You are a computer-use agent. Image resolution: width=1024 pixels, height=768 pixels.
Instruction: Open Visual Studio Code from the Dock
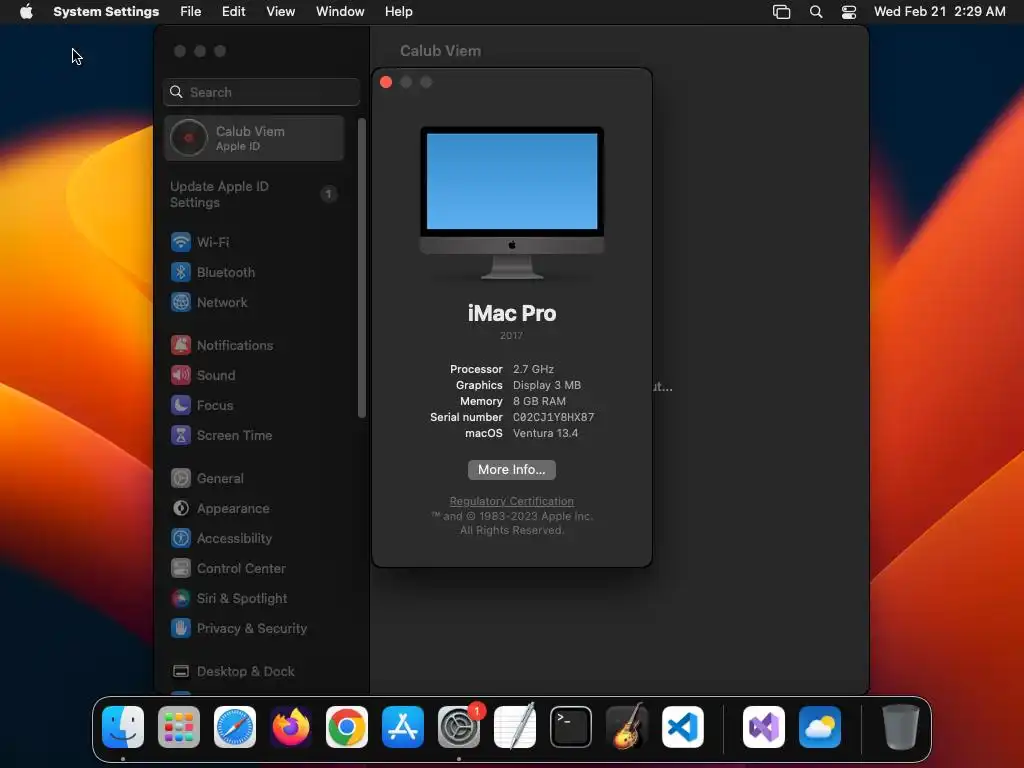pos(683,727)
